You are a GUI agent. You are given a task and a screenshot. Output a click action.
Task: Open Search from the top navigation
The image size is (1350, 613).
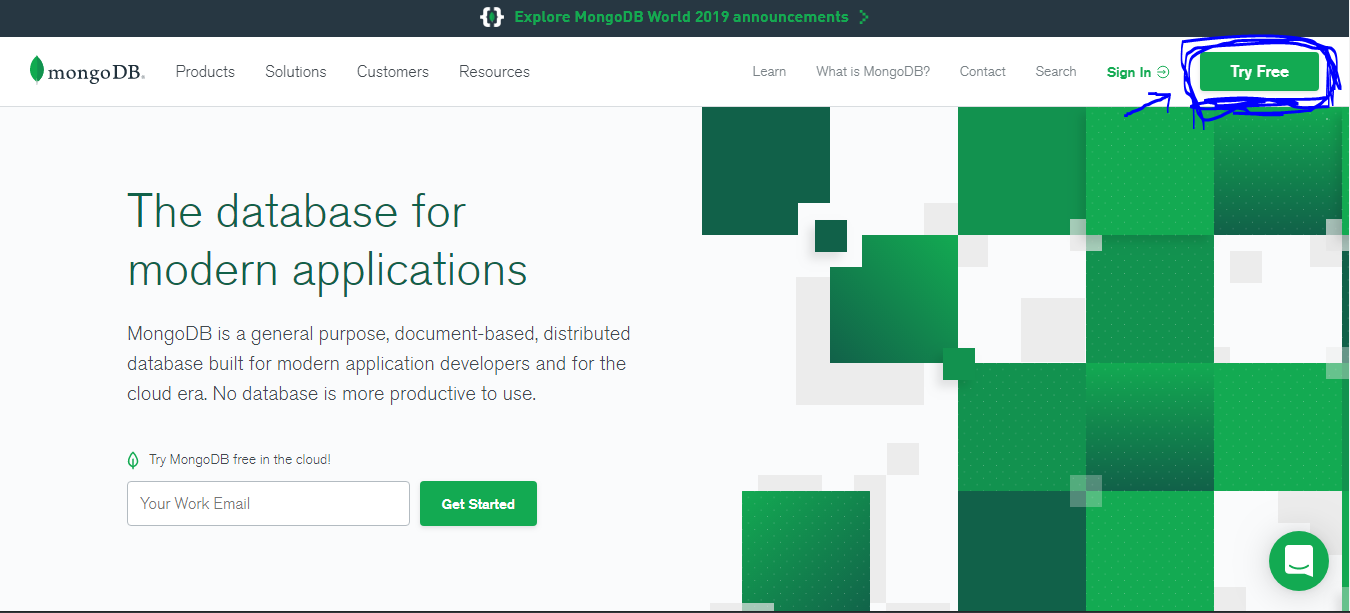pos(1055,71)
